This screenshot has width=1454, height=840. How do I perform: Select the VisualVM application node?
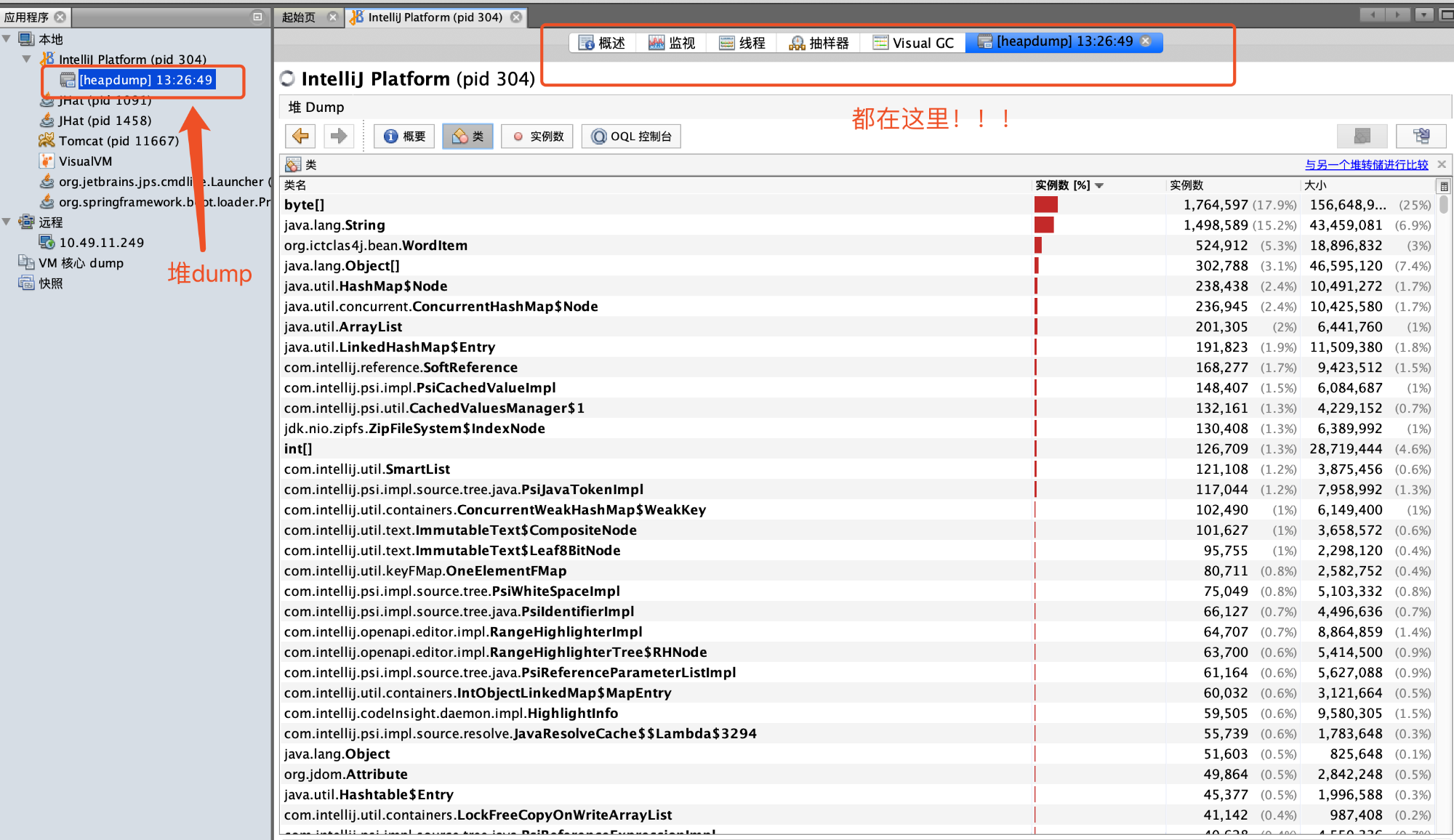tap(85, 161)
